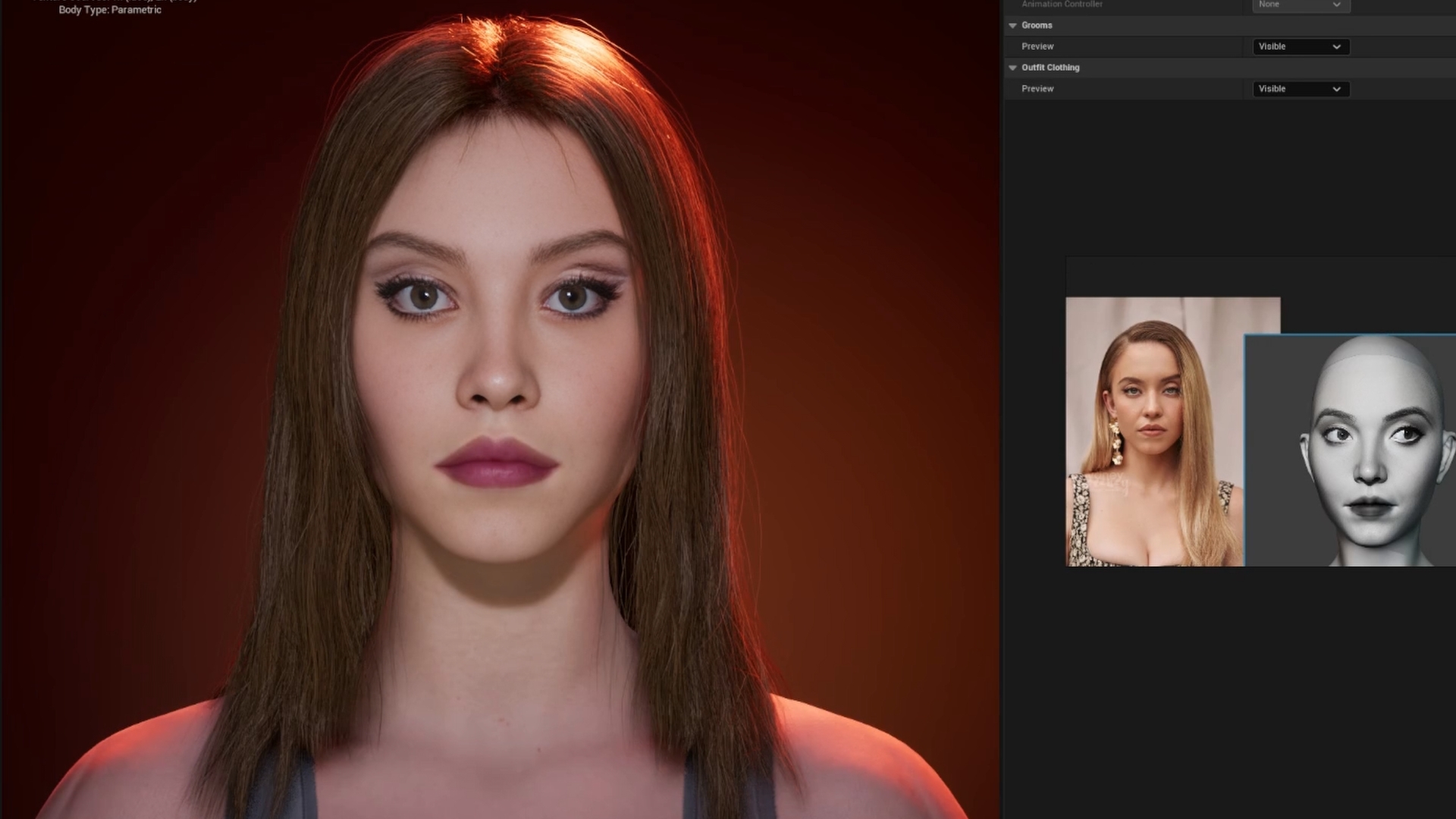Click the character's lips in the viewport

pyautogui.click(x=497, y=461)
